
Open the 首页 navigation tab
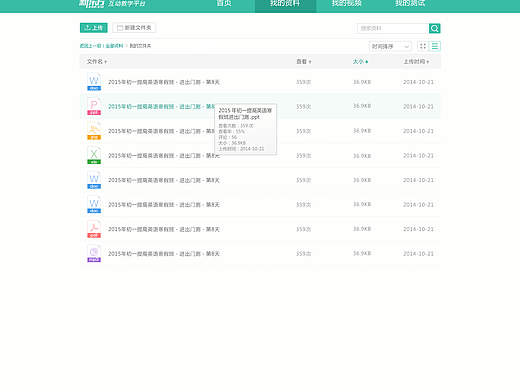coord(224,3)
